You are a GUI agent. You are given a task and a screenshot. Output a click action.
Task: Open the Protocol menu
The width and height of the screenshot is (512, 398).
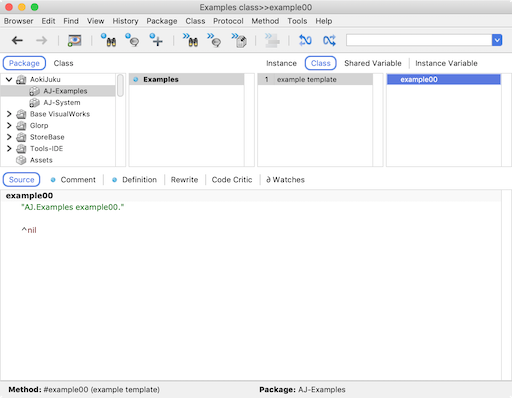228,21
